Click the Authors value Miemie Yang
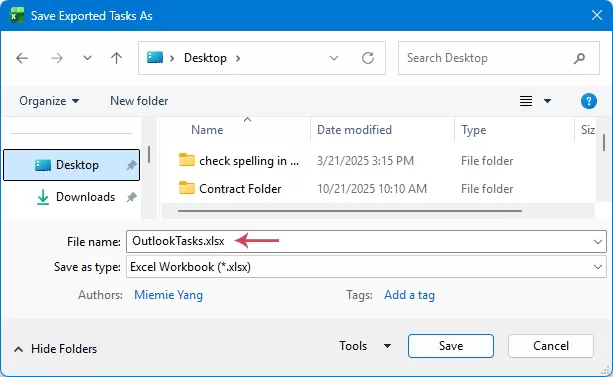 coord(168,294)
